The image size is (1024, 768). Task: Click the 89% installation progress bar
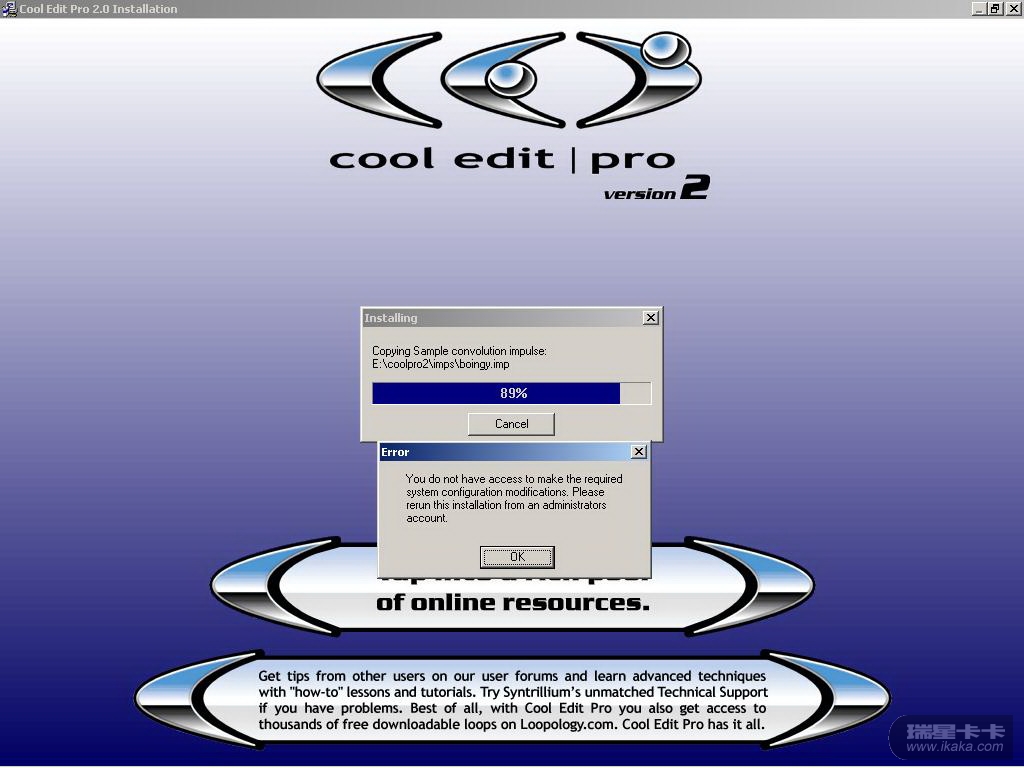[511, 393]
